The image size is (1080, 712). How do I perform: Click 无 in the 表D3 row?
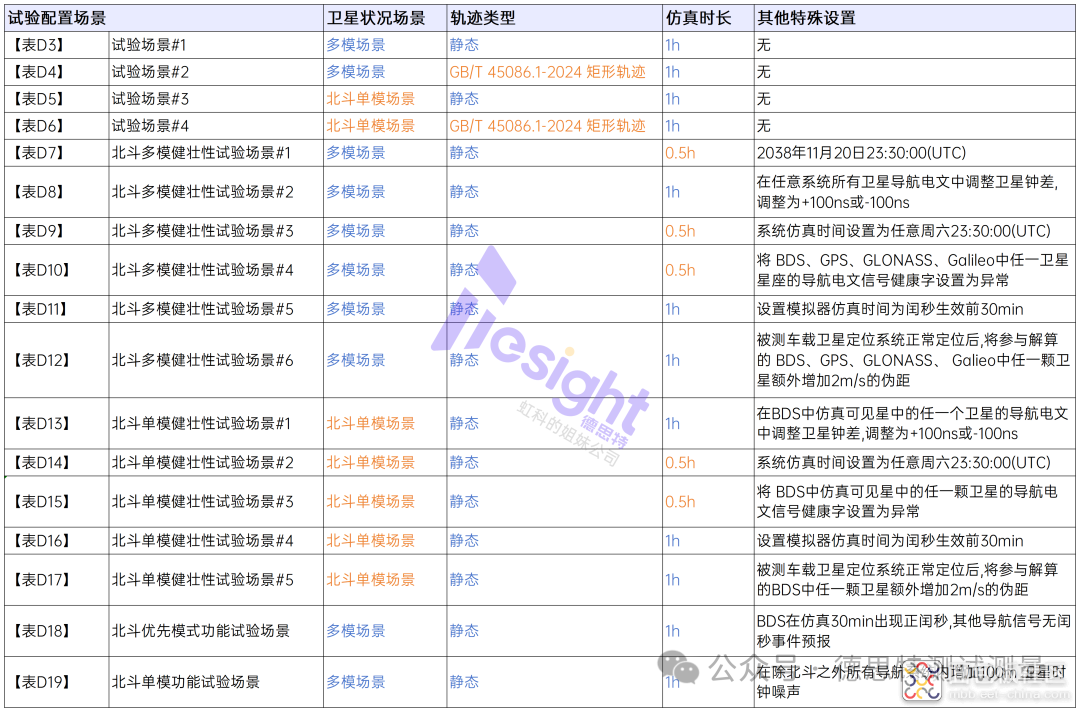click(763, 45)
